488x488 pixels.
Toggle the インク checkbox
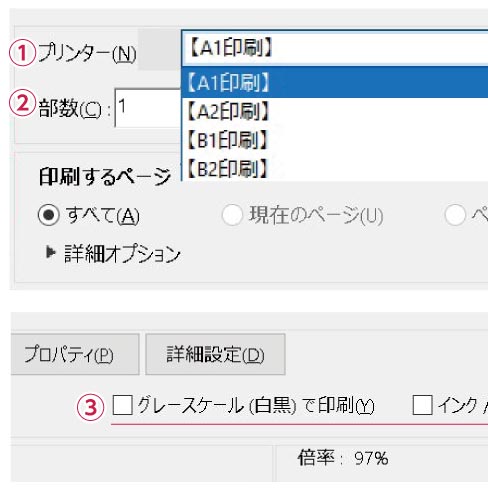point(423,405)
